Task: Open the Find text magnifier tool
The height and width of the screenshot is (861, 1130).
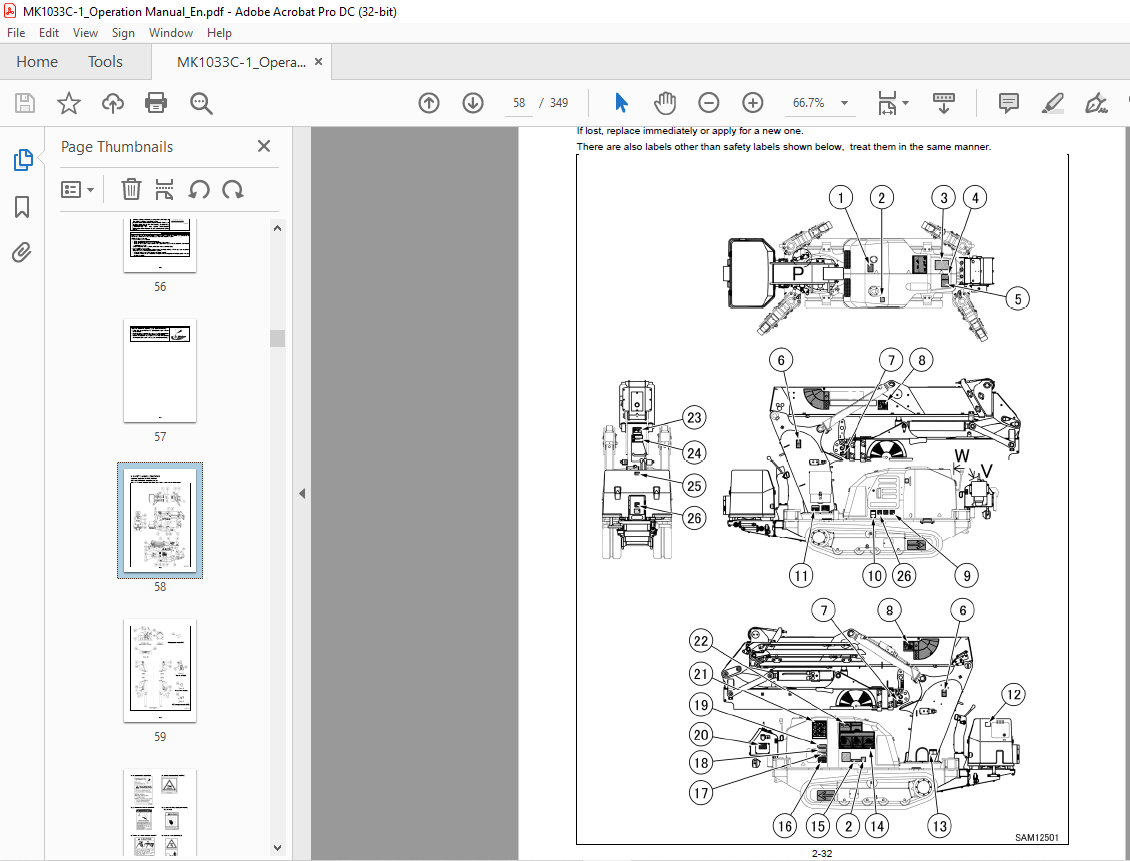Action: pyautogui.click(x=201, y=103)
